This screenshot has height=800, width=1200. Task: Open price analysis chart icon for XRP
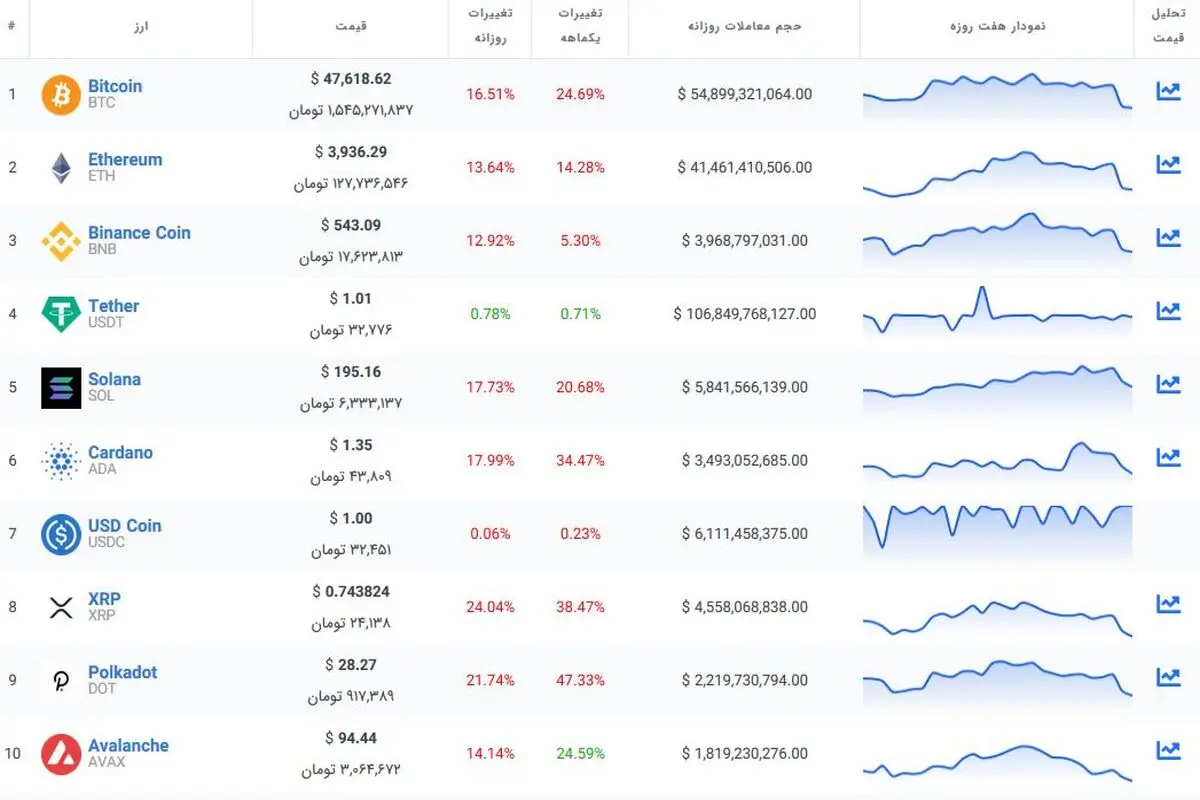click(x=1167, y=603)
